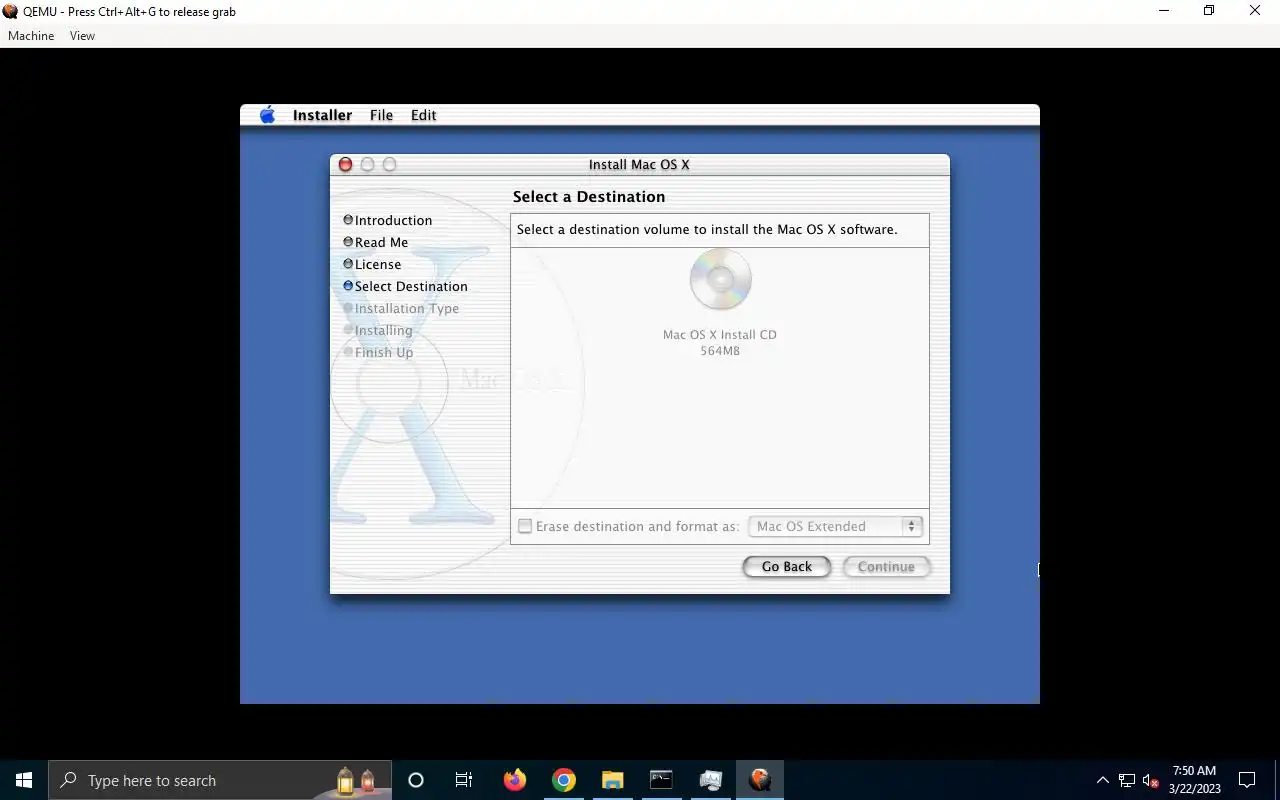Click the Select Destination step in sidebar
This screenshot has width=1280, height=800.
point(405,286)
